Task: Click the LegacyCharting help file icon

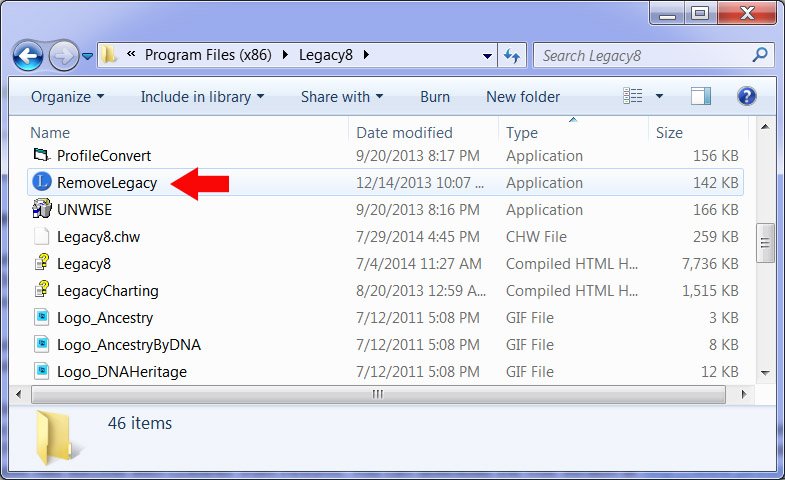Action: click(42, 289)
